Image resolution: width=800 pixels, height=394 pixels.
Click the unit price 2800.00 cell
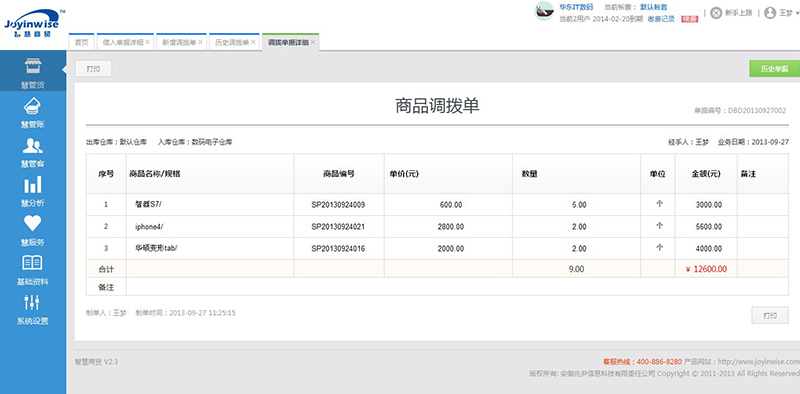448,227
